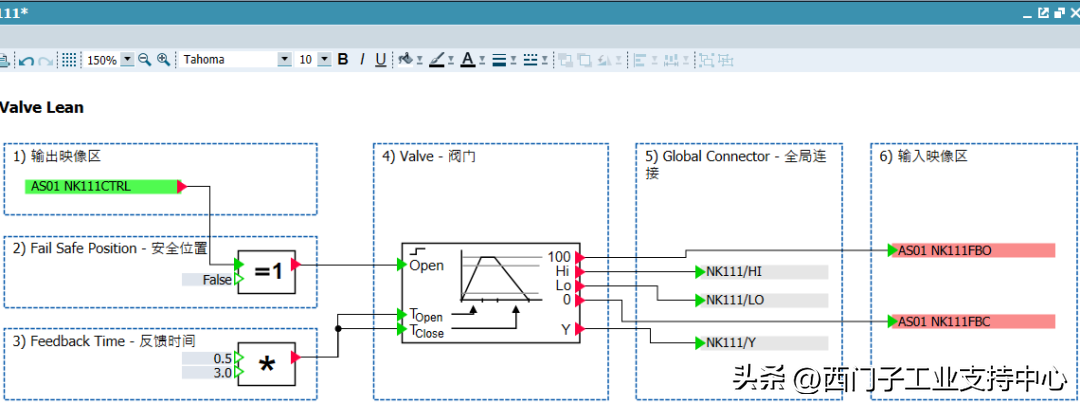Apply Underline text formatting
The width and height of the screenshot is (1080, 404).
click(380, 60)
